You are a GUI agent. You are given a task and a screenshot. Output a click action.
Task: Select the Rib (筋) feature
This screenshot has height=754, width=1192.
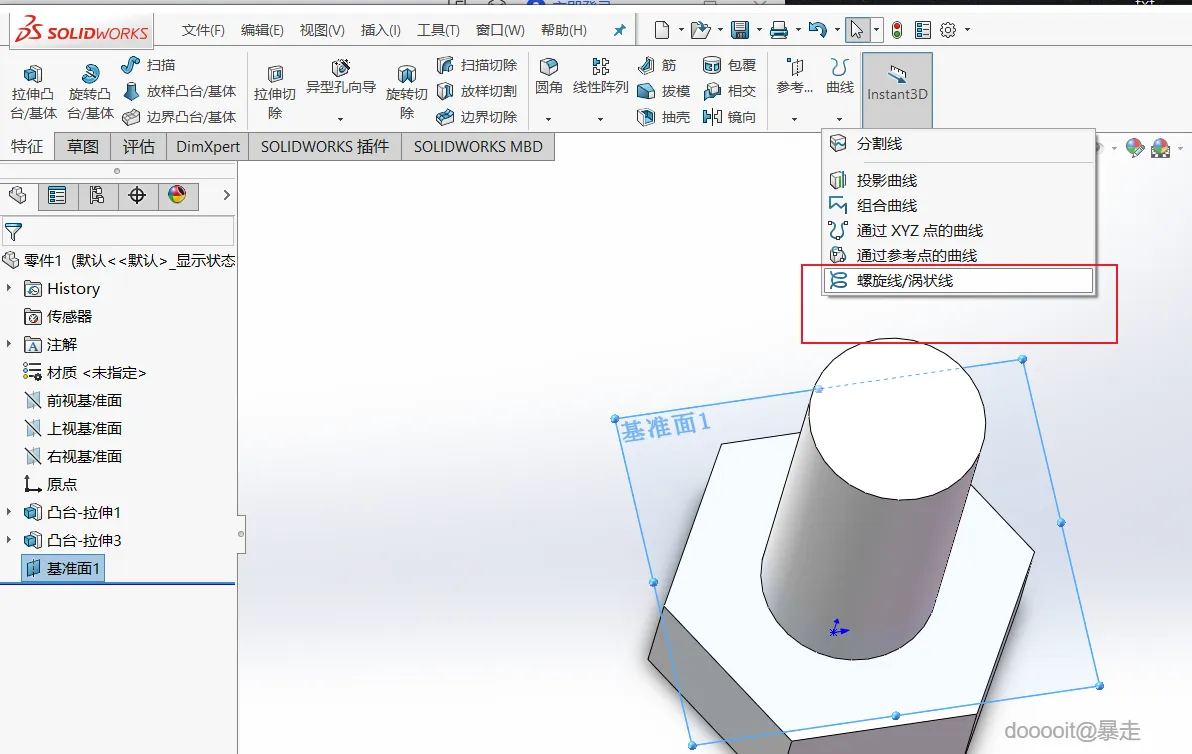(x=658, y=65)
